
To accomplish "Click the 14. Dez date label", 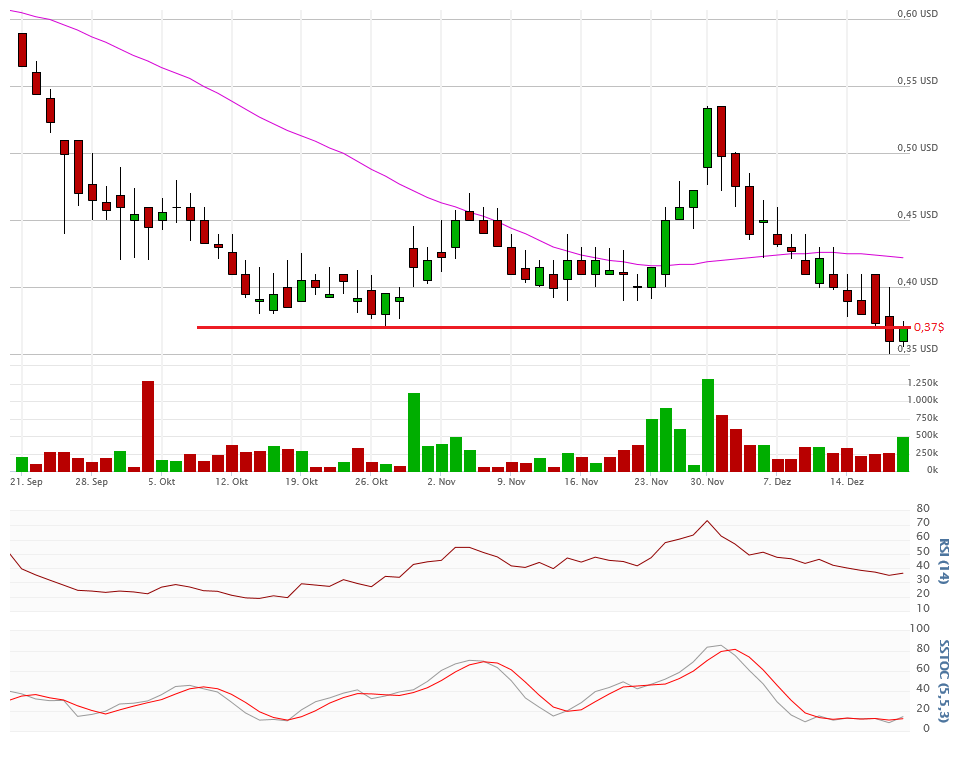I will pos(848,482).
